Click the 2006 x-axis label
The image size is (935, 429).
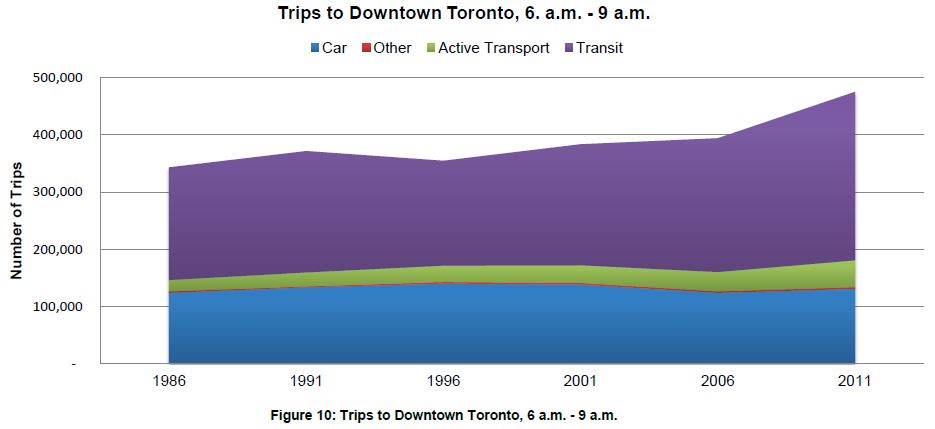click(x=718, y=381)
